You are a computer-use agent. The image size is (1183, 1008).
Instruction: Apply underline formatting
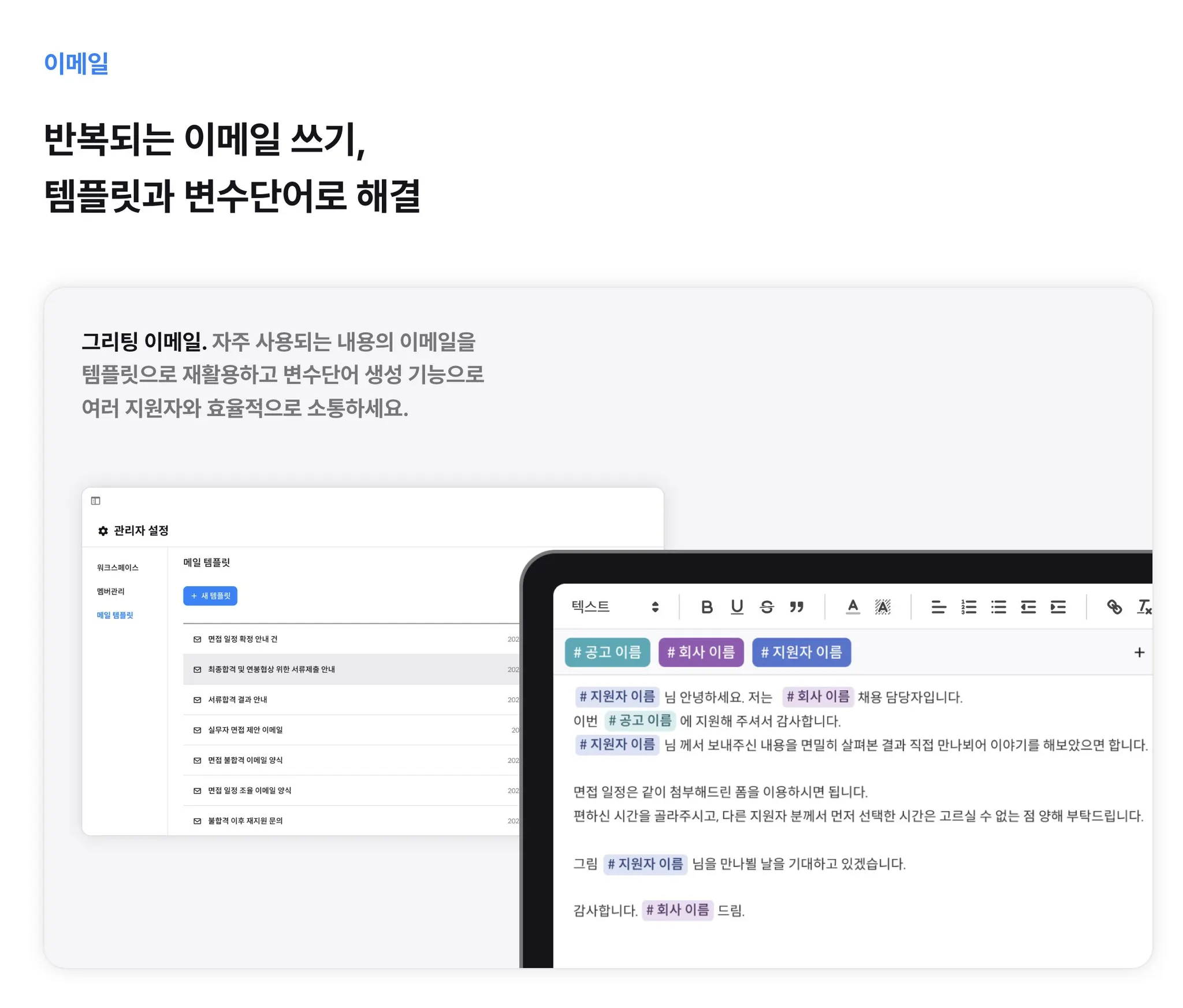pyautogui.click(x=736, y=607)
